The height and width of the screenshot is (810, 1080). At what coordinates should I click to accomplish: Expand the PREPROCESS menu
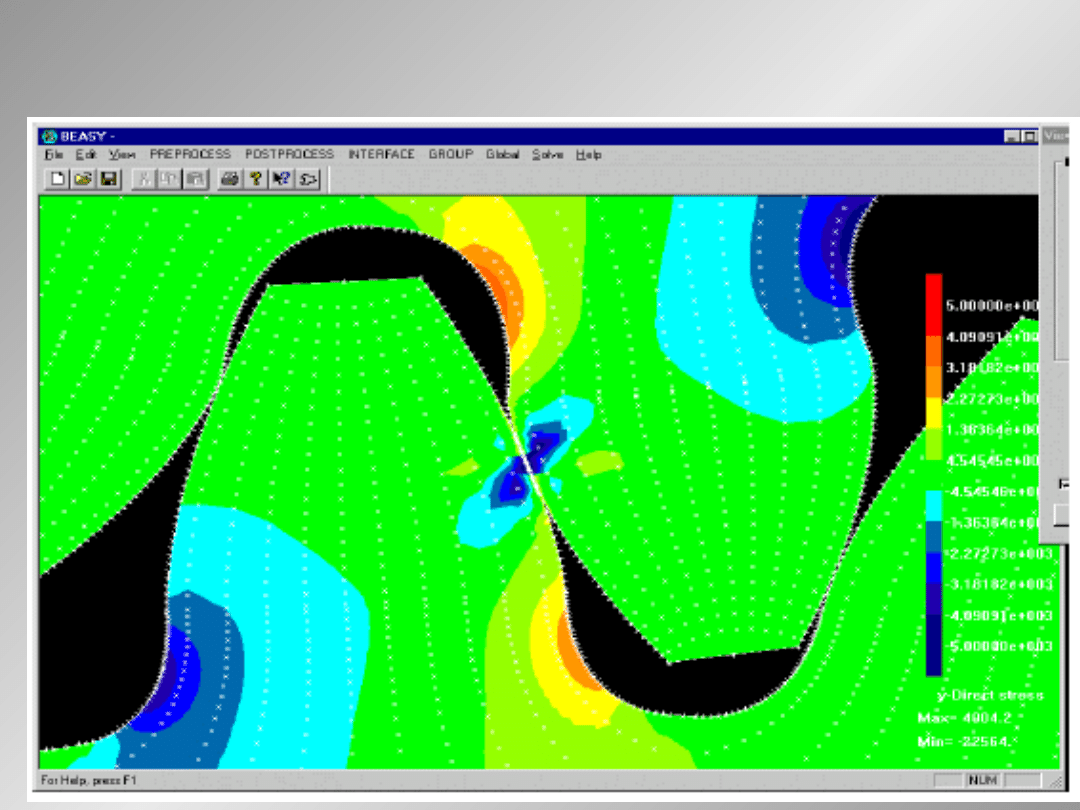pos(190,155)
